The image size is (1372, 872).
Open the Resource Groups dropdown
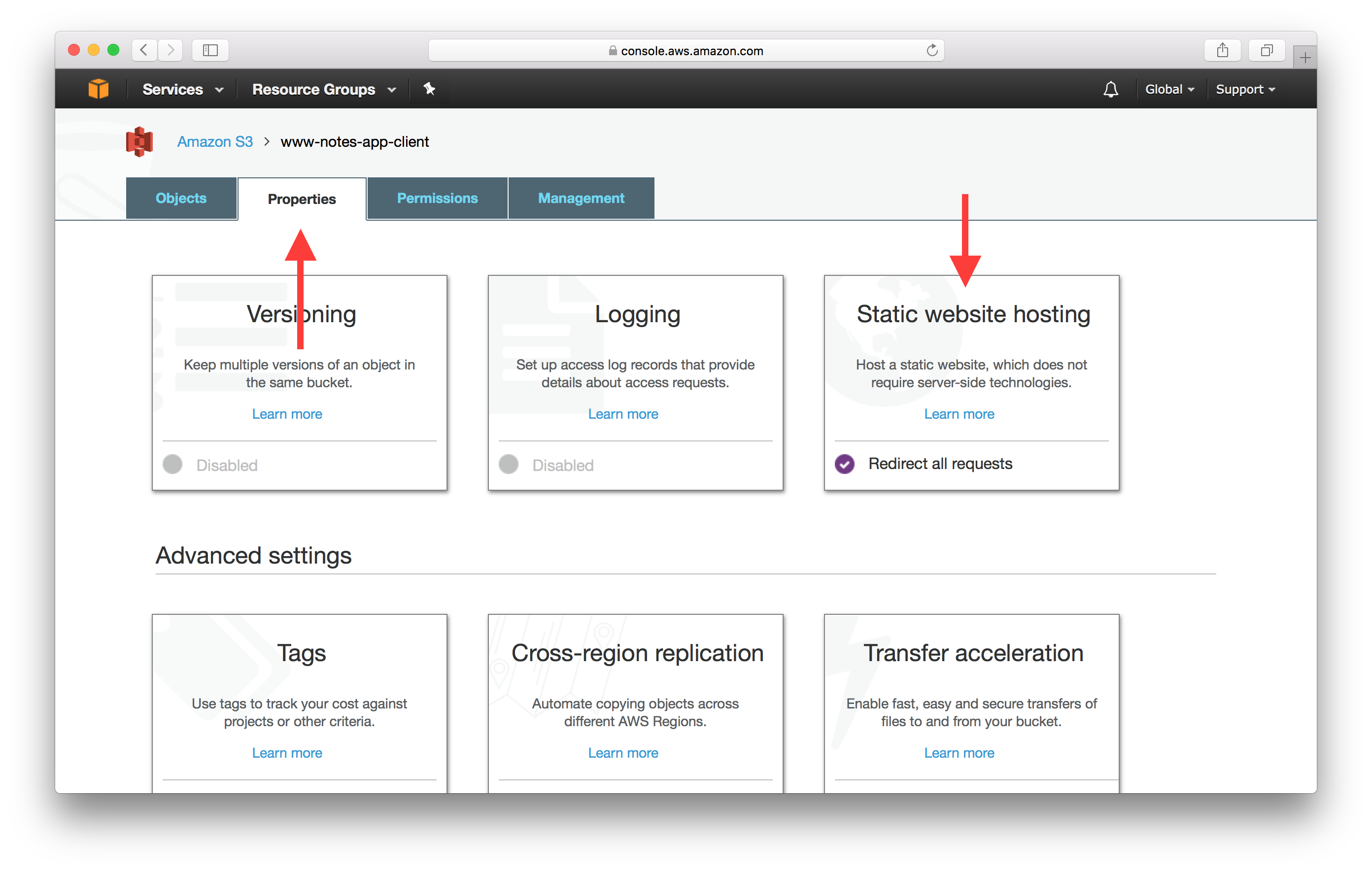[x=324, y=90]
